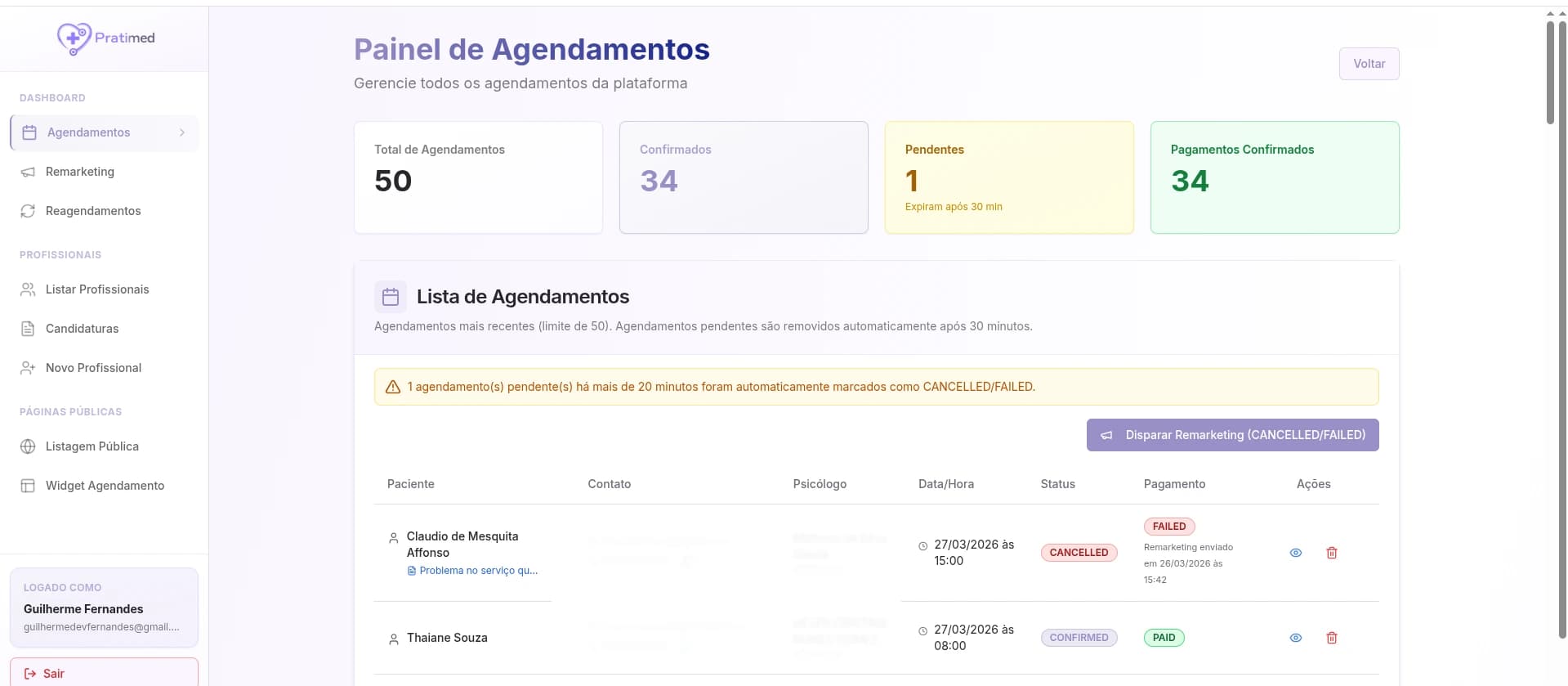
Task: Click the calendar icon next to Lista de Agendamentos
Action: (x=391, y=297)
